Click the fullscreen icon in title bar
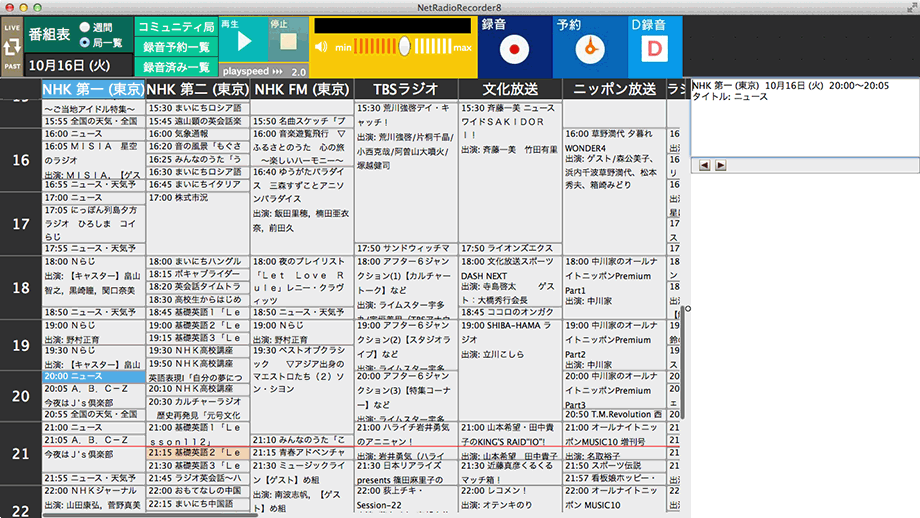 tap(911, 7)
